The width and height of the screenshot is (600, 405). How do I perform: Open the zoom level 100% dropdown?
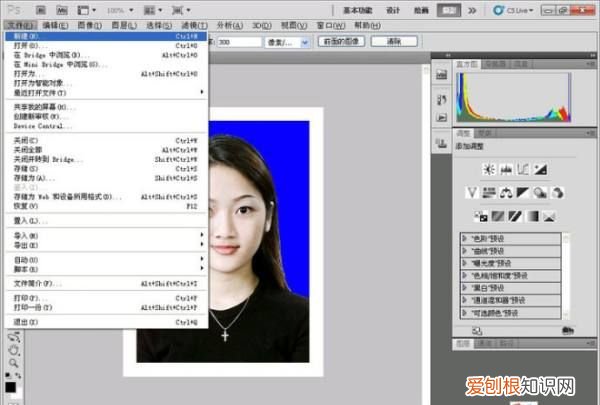[x=121, y=9]
